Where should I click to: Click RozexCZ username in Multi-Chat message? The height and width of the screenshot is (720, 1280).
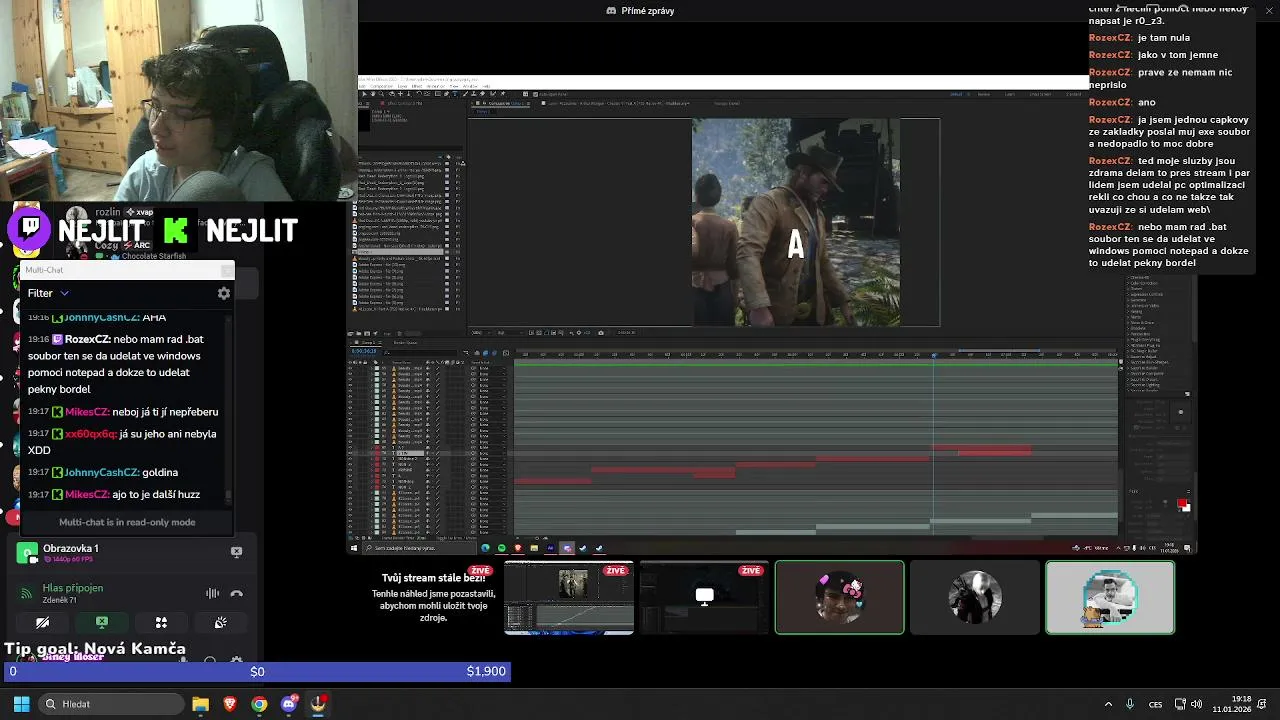pos(87,339)
